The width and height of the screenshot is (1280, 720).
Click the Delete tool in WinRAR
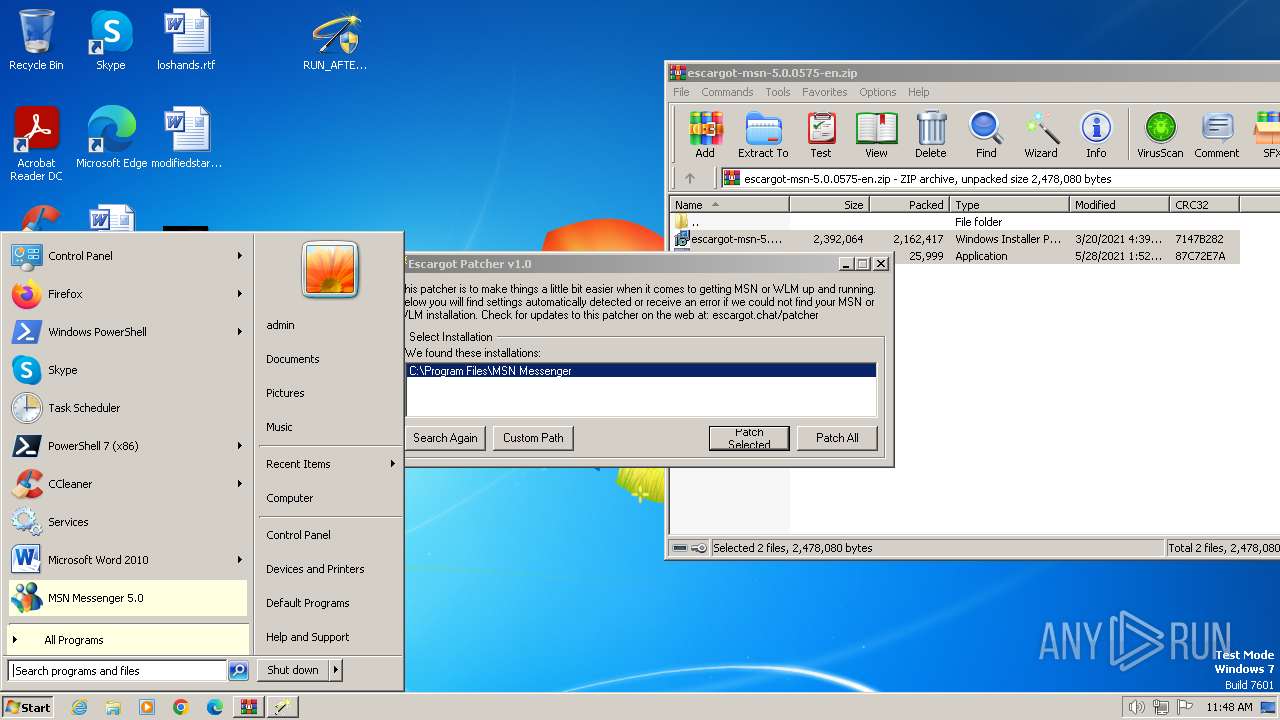point(930,135)
